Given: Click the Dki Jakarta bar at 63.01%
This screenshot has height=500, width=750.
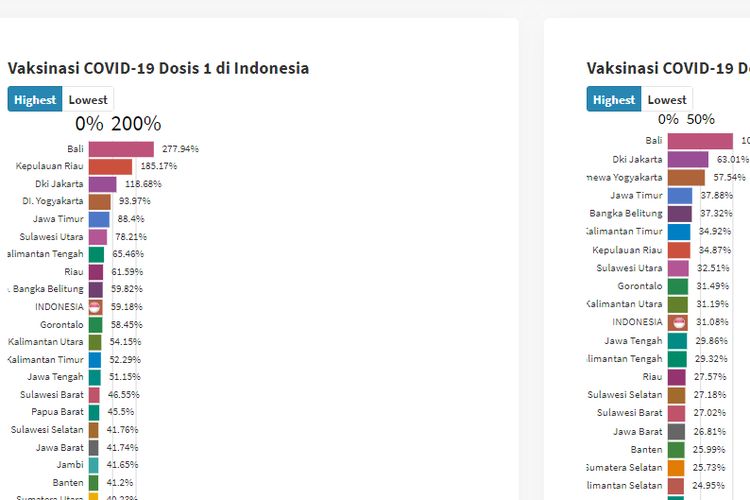Looking at the screenshot, I should (688, 159).
